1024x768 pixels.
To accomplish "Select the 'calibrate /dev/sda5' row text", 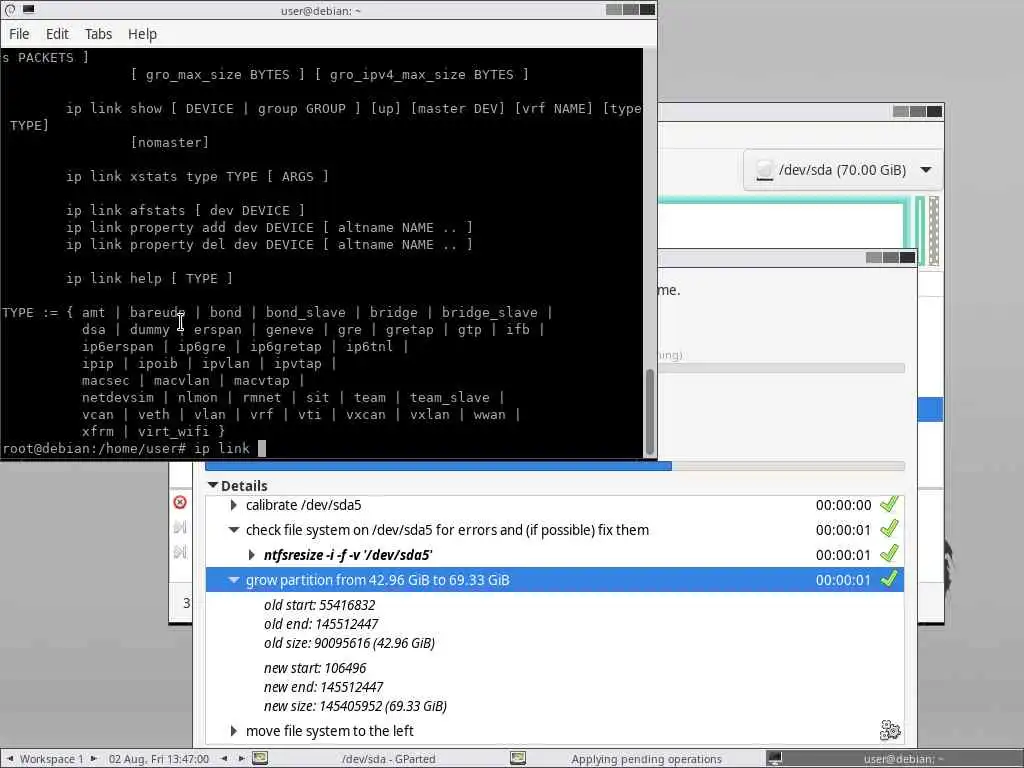I will pos(303,505).
